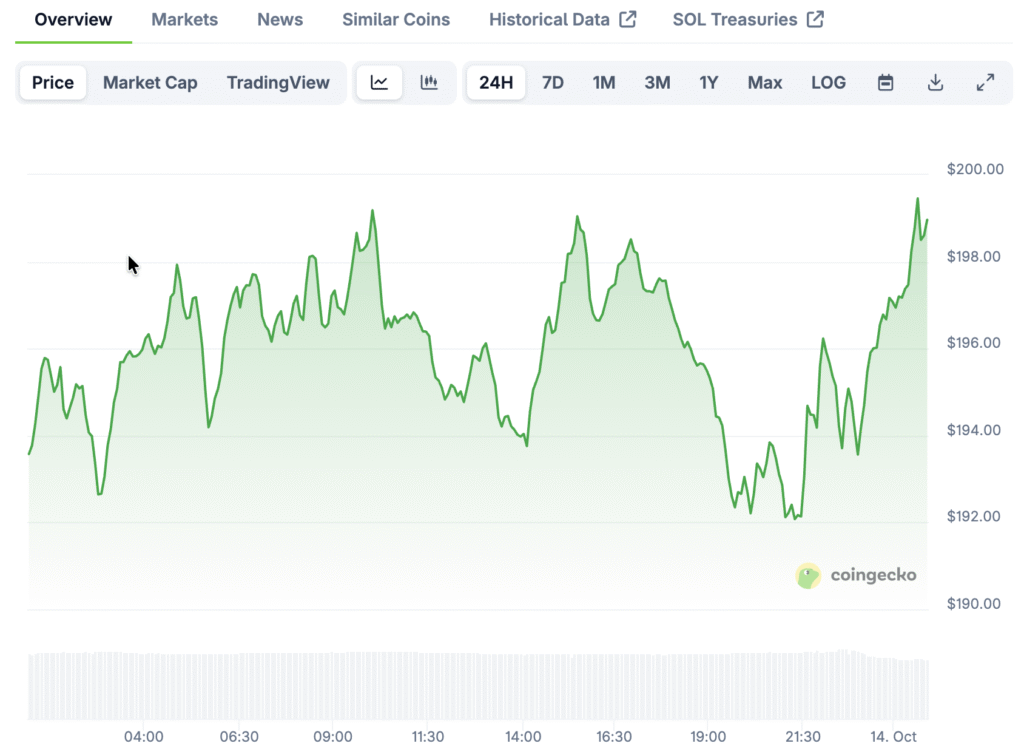Screen dimensions: 1024x749
Task: Show the Max time range
Action: pyautogui.click(x=765, y=83)
